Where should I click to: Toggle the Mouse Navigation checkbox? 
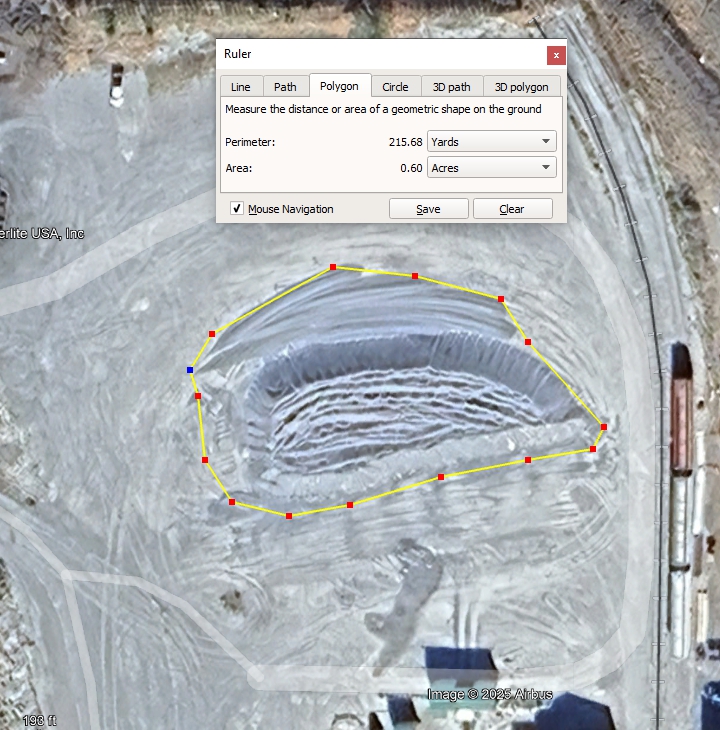point(237,209)
